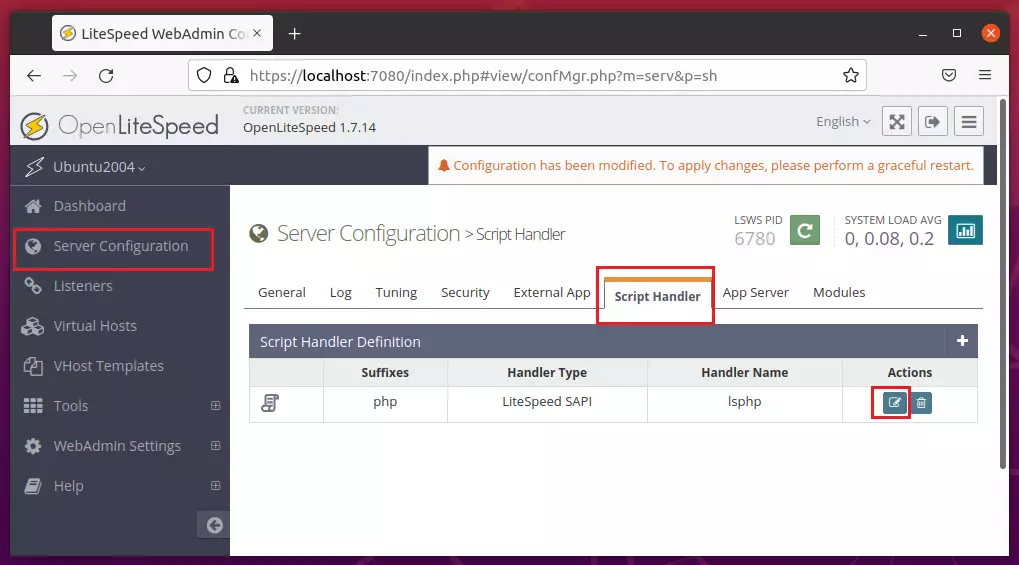Switch to the Modules tab
Image resolution: width=1019 pixels, height=565 pixels.
pos(839,293)
